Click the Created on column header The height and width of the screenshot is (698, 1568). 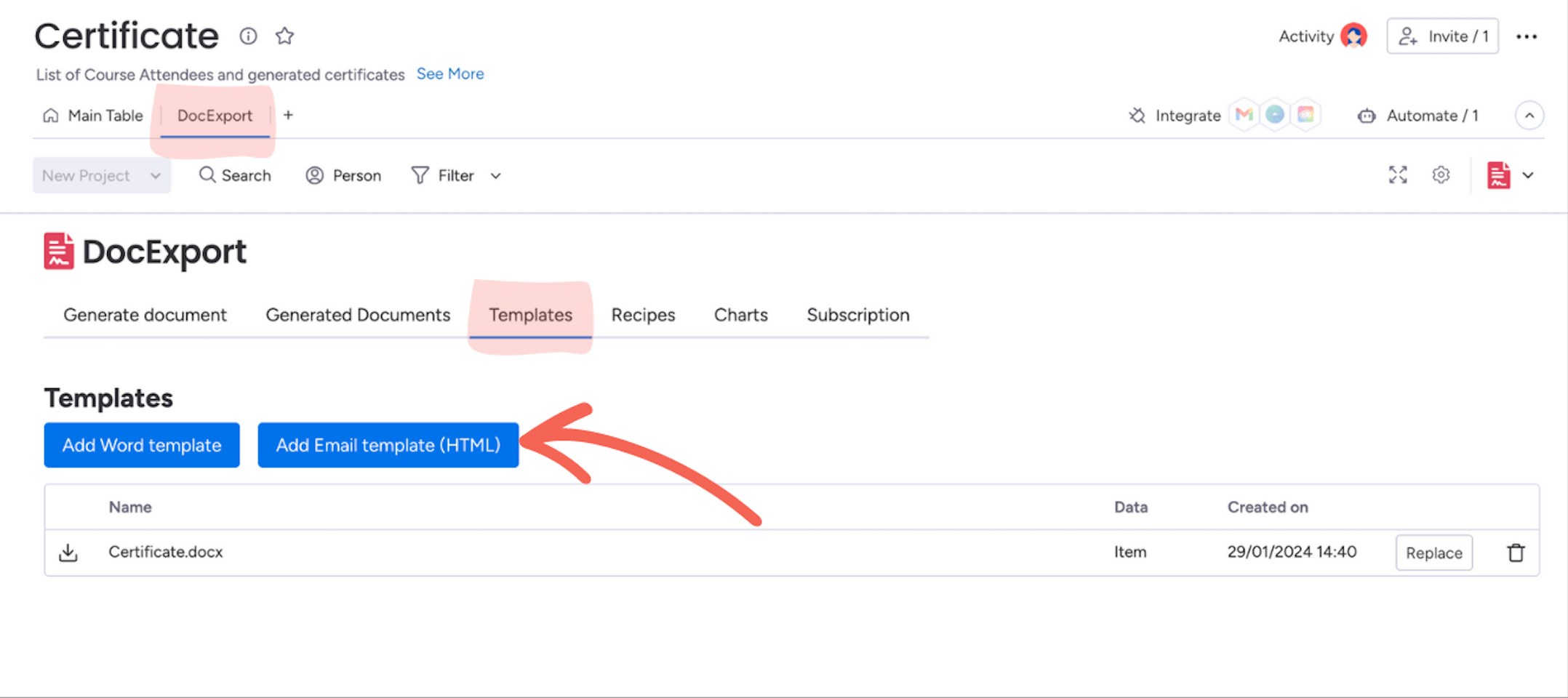1268,507
